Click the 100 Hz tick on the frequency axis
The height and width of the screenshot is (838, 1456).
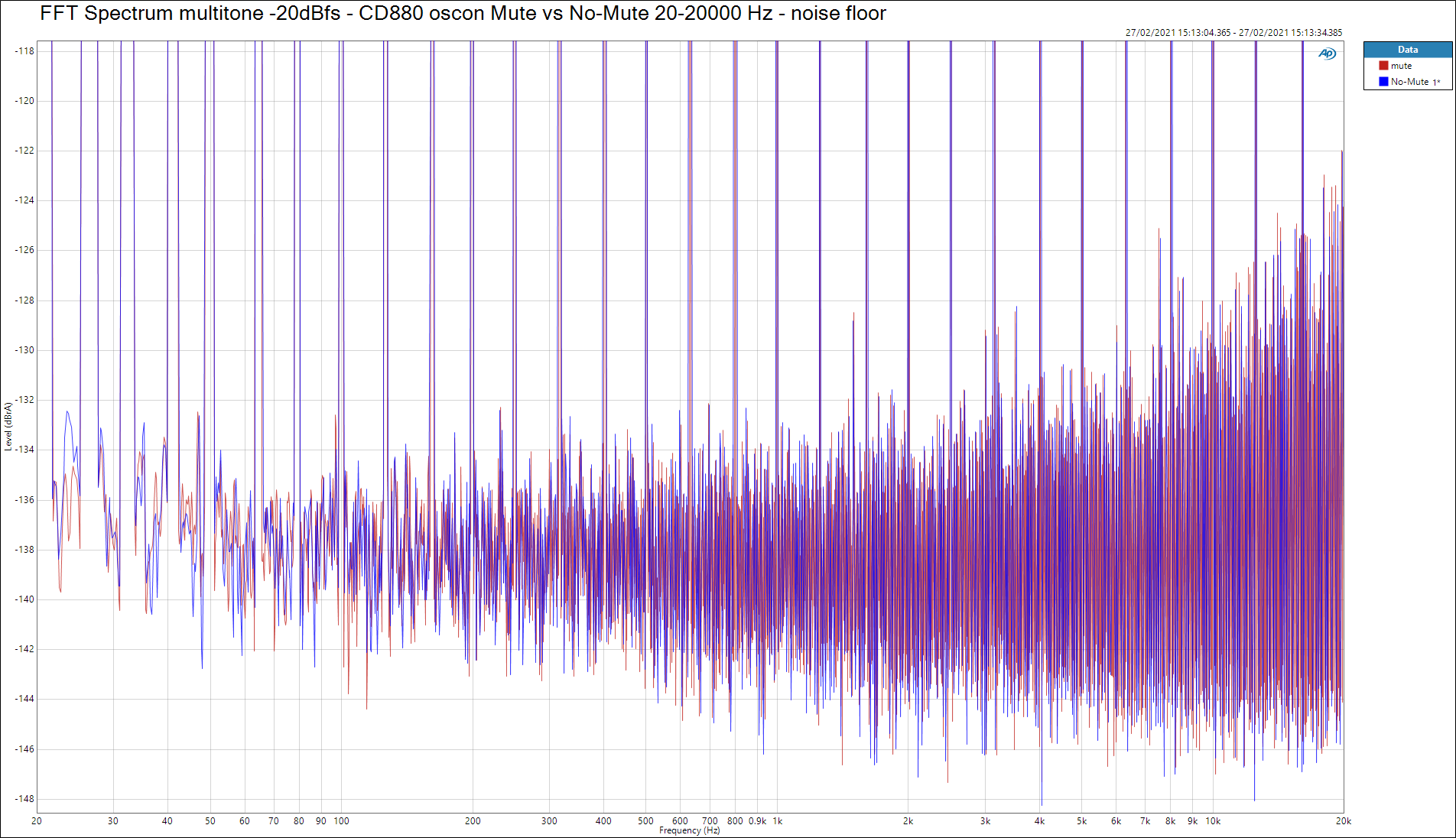[x=341, y=821]
